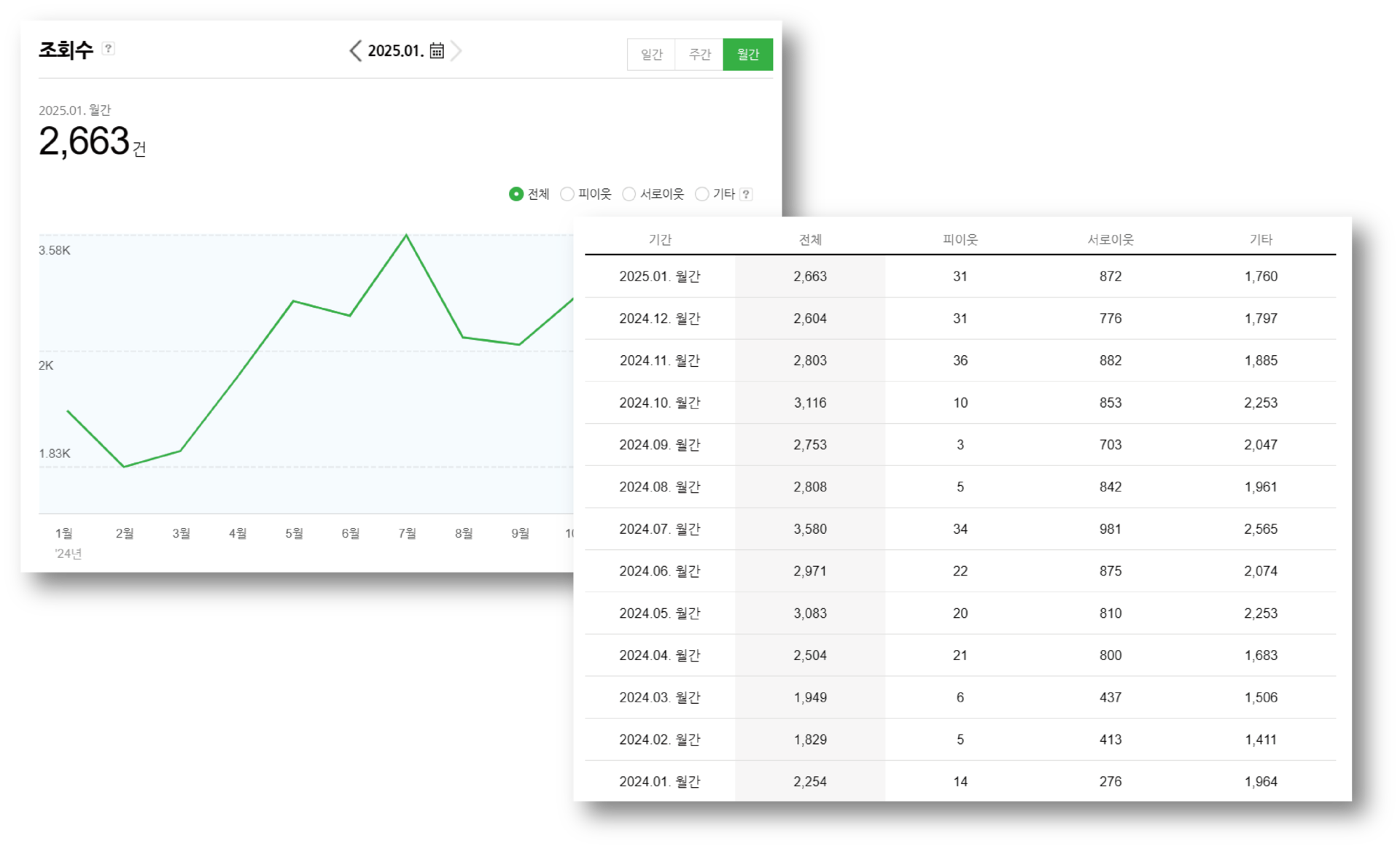The width and height of the screenshot is (1400, 849).
Task: Click the 3.58K axis label on chart
Action: [55, 250]
